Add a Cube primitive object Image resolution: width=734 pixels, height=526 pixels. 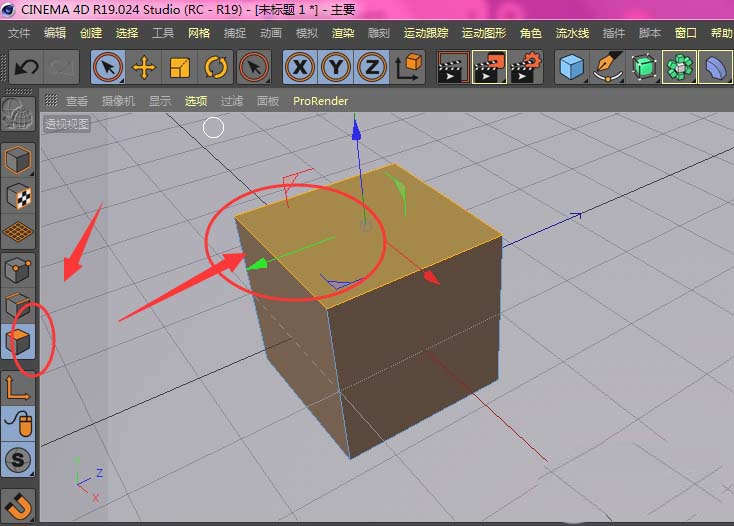click(572, 67)
